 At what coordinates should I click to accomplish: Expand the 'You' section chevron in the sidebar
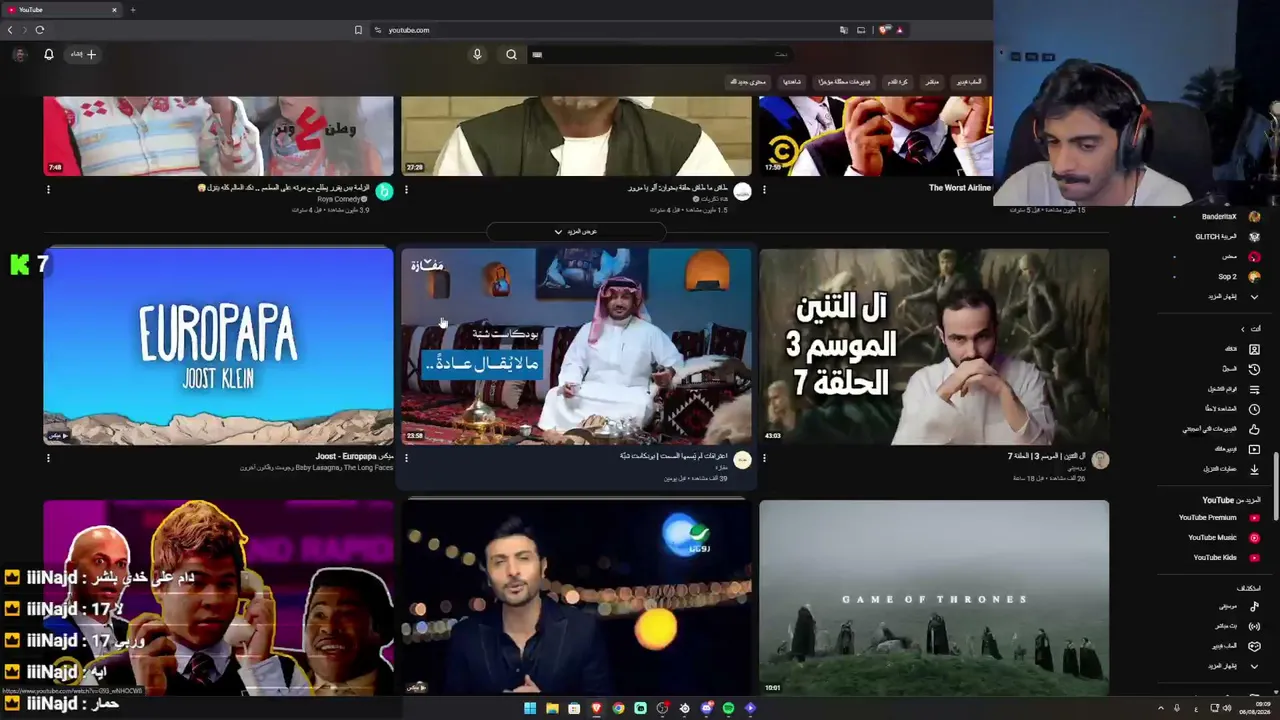pyautogui.click(x=1243, y=329)
